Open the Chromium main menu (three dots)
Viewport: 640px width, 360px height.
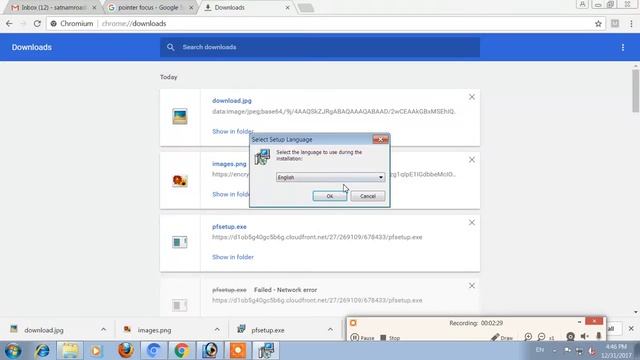(631, 24)
